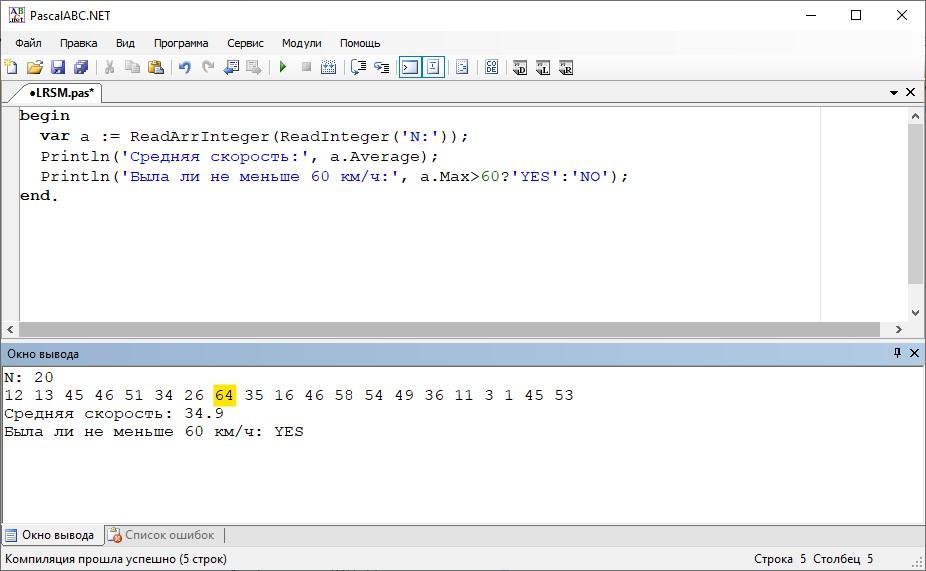Undo the last edit with the toolbar arrow
926x571 pixels.
point(185,67)
